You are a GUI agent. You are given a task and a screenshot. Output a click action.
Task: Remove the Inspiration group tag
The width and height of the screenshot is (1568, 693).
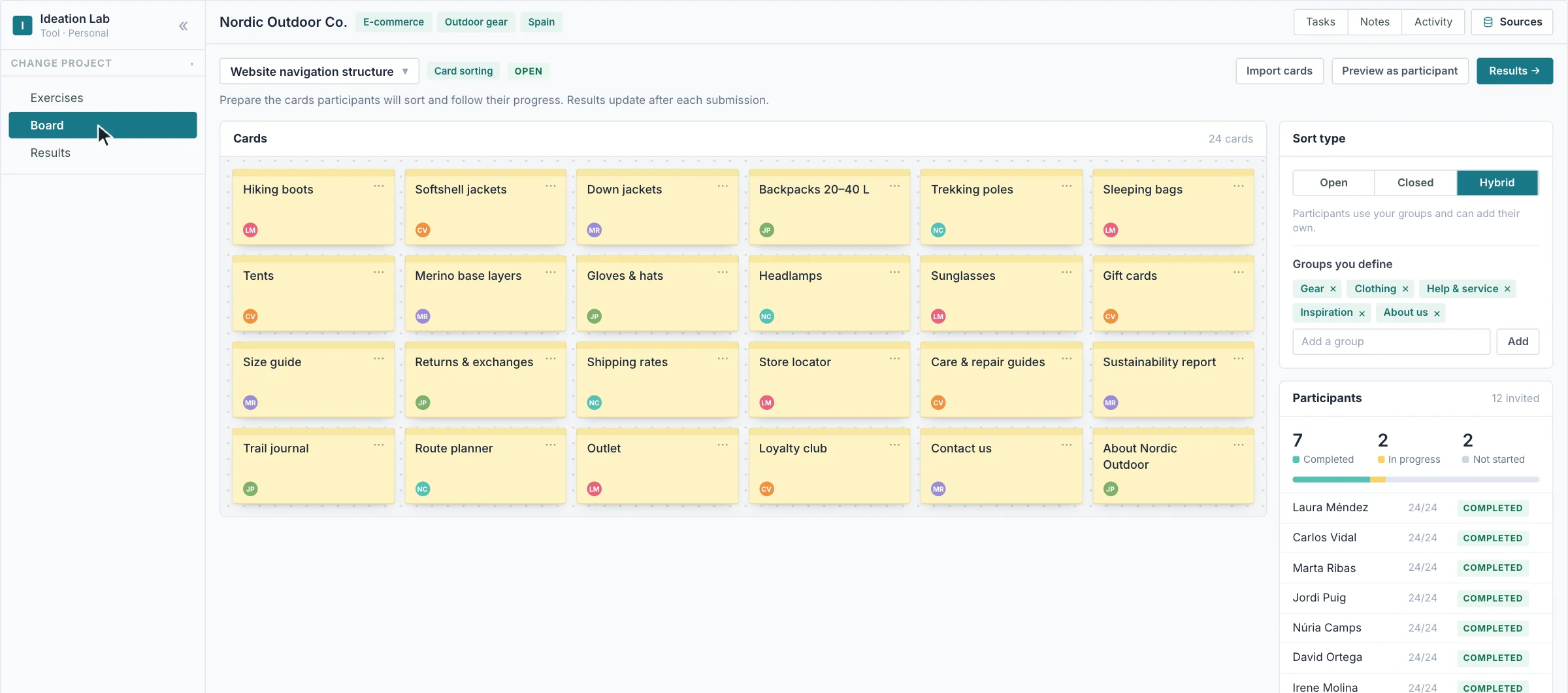point(1362,313)
